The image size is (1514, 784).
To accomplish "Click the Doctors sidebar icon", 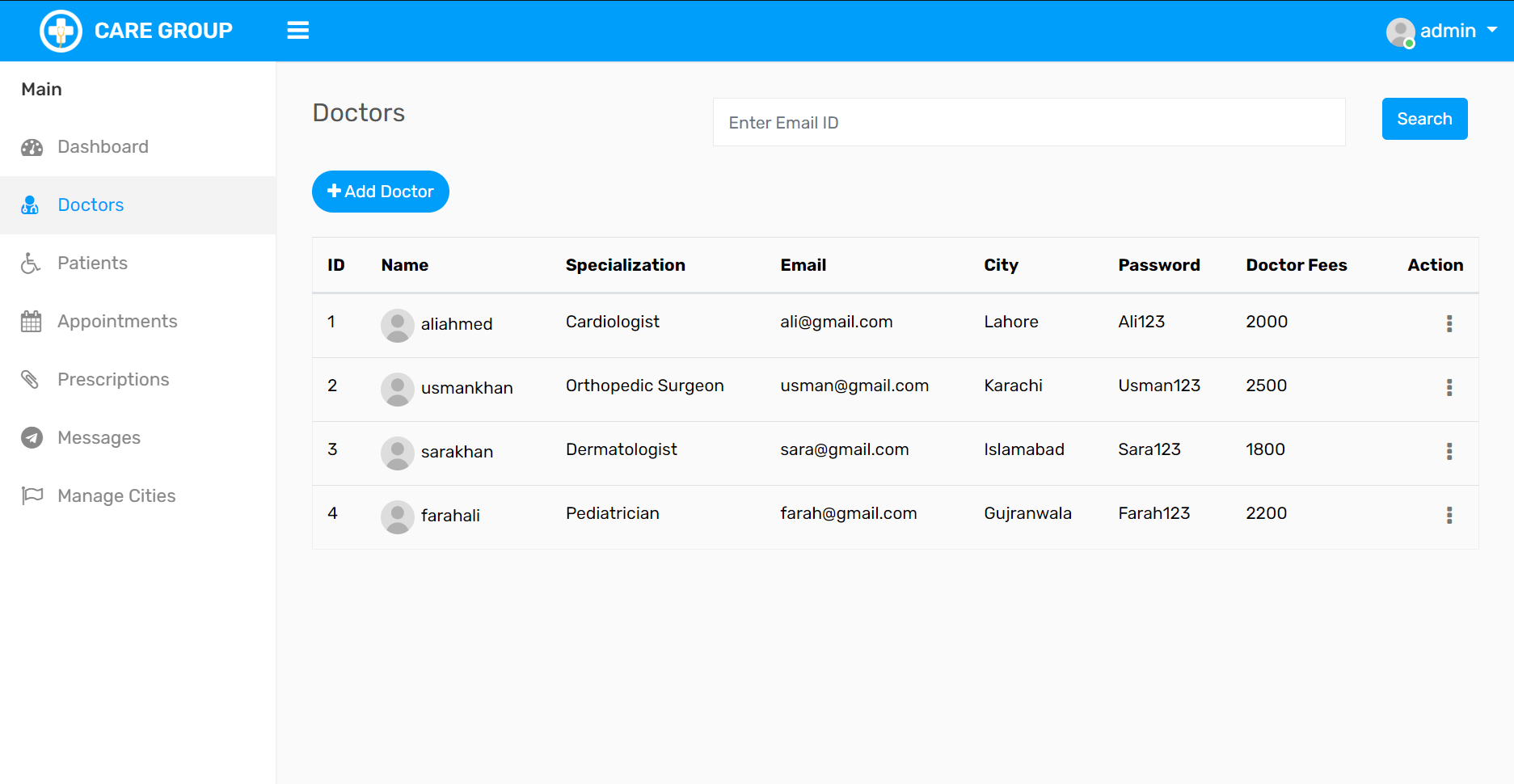I will pyautogui.click(x=31, y=205).
